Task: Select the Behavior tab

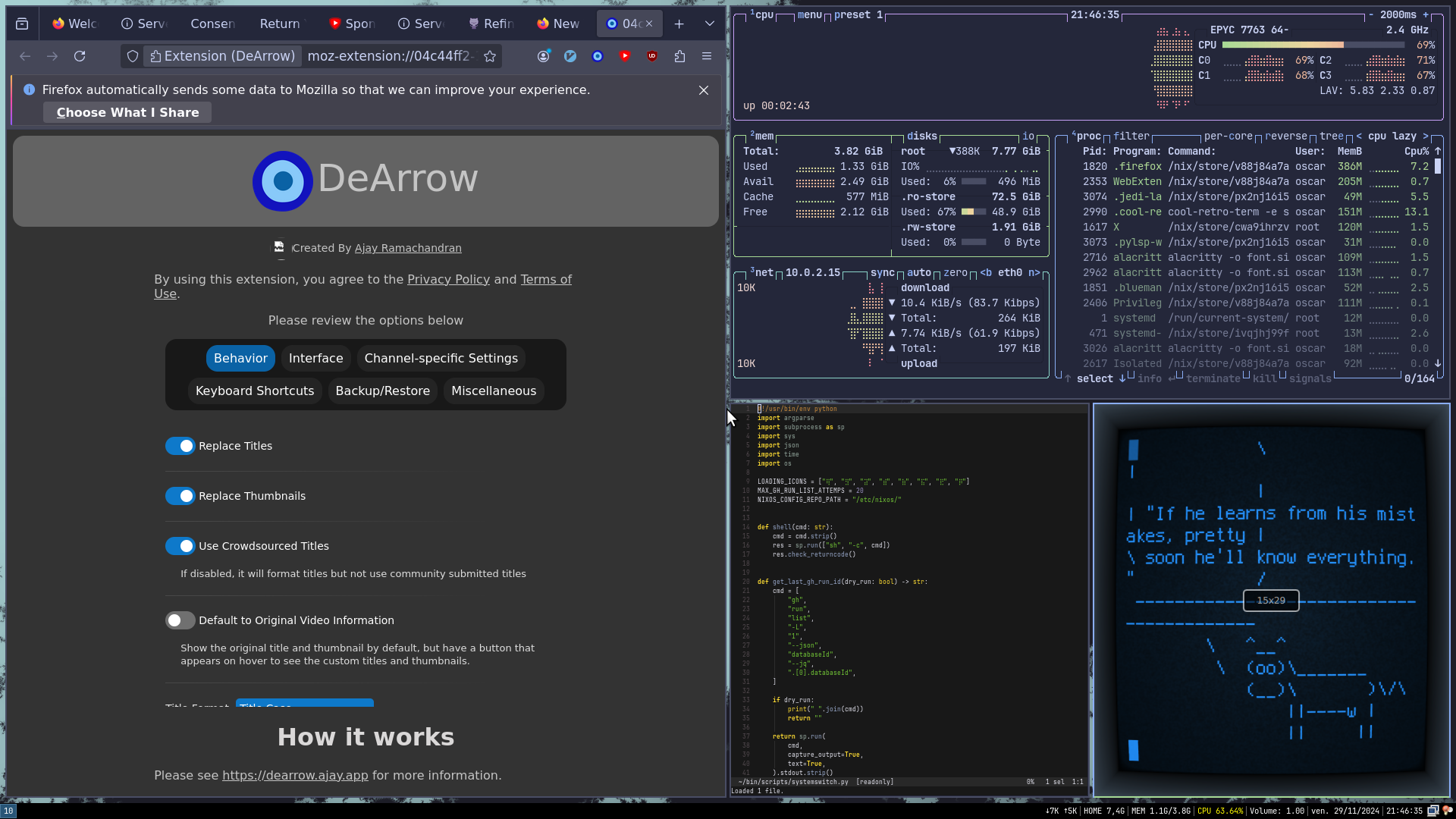Action: (x=240, y=358)
